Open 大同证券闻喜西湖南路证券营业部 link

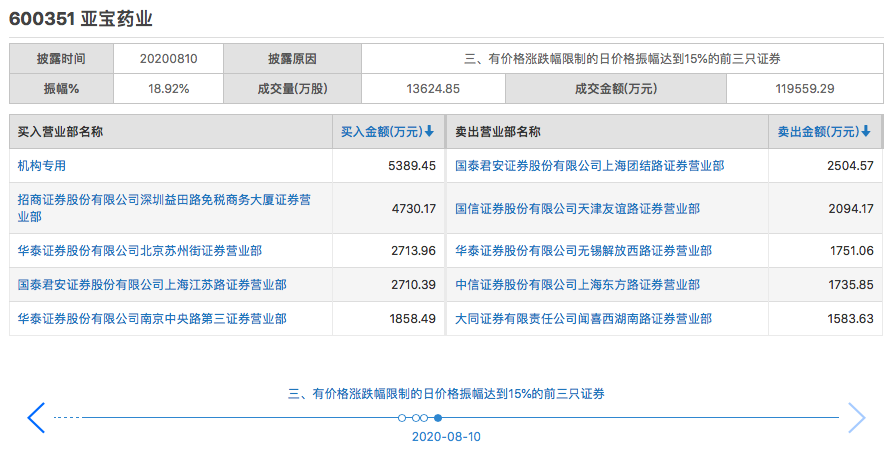click(x=583, y=318)
